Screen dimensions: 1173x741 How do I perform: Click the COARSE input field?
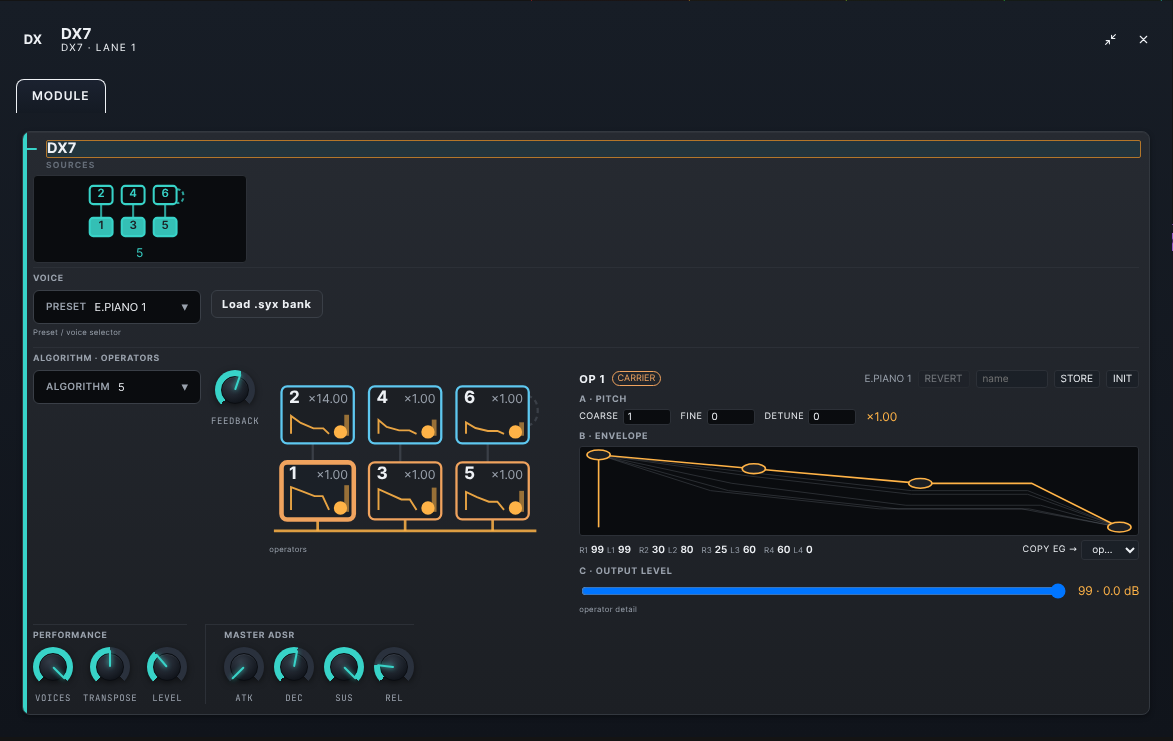pyautogui.click(x=646, y=416)
